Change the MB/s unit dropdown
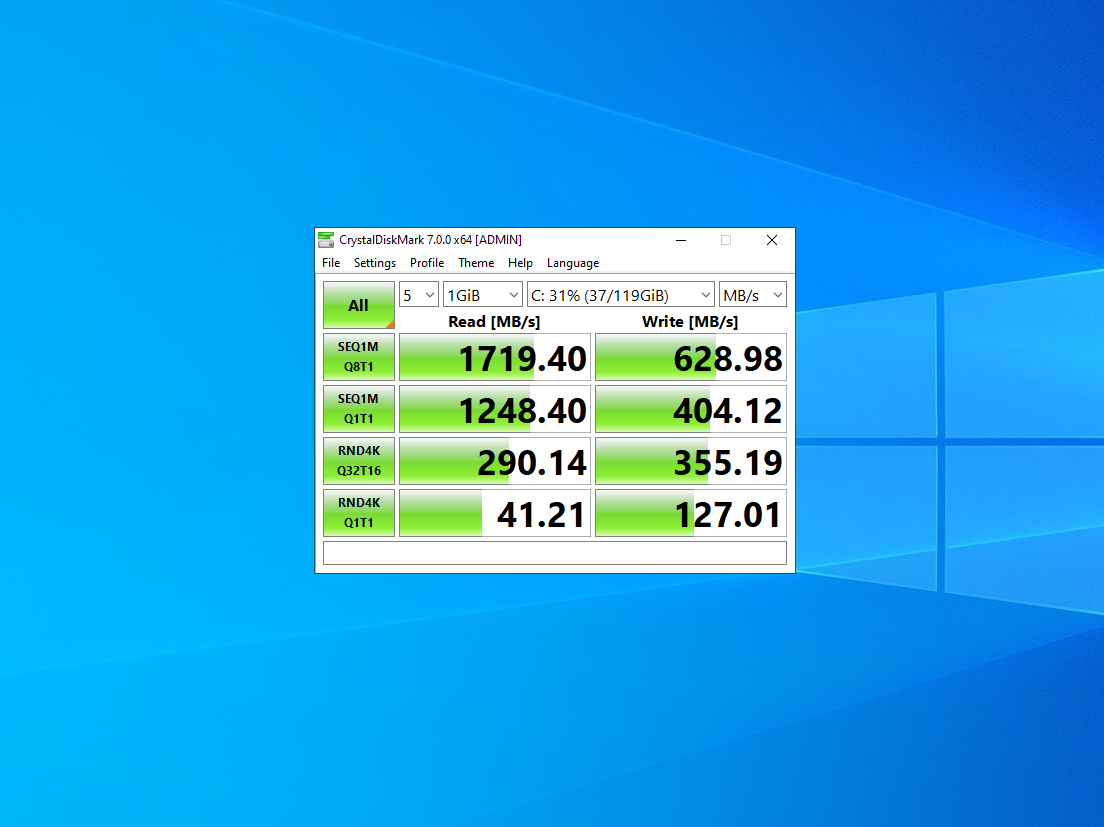 click(753, 295)
